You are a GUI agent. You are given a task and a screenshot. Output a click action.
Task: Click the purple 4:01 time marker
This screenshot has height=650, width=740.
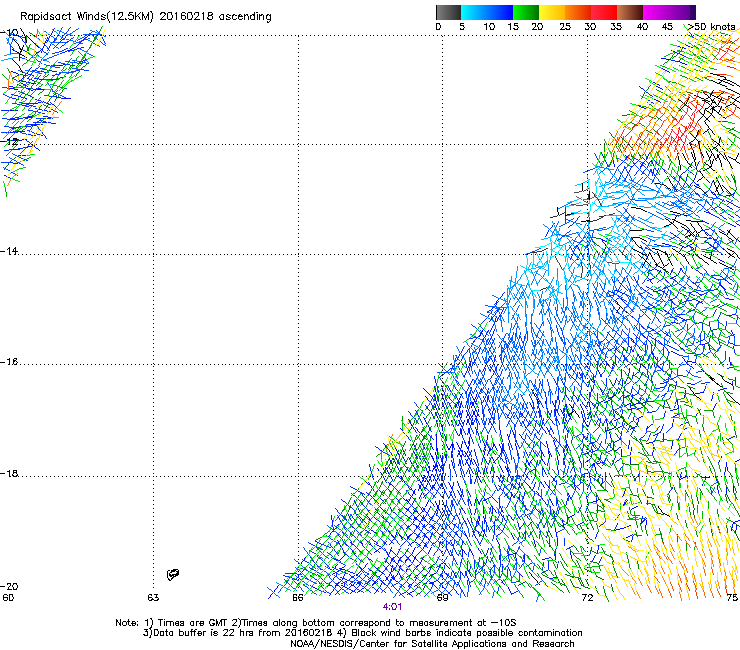pos(392,607)
